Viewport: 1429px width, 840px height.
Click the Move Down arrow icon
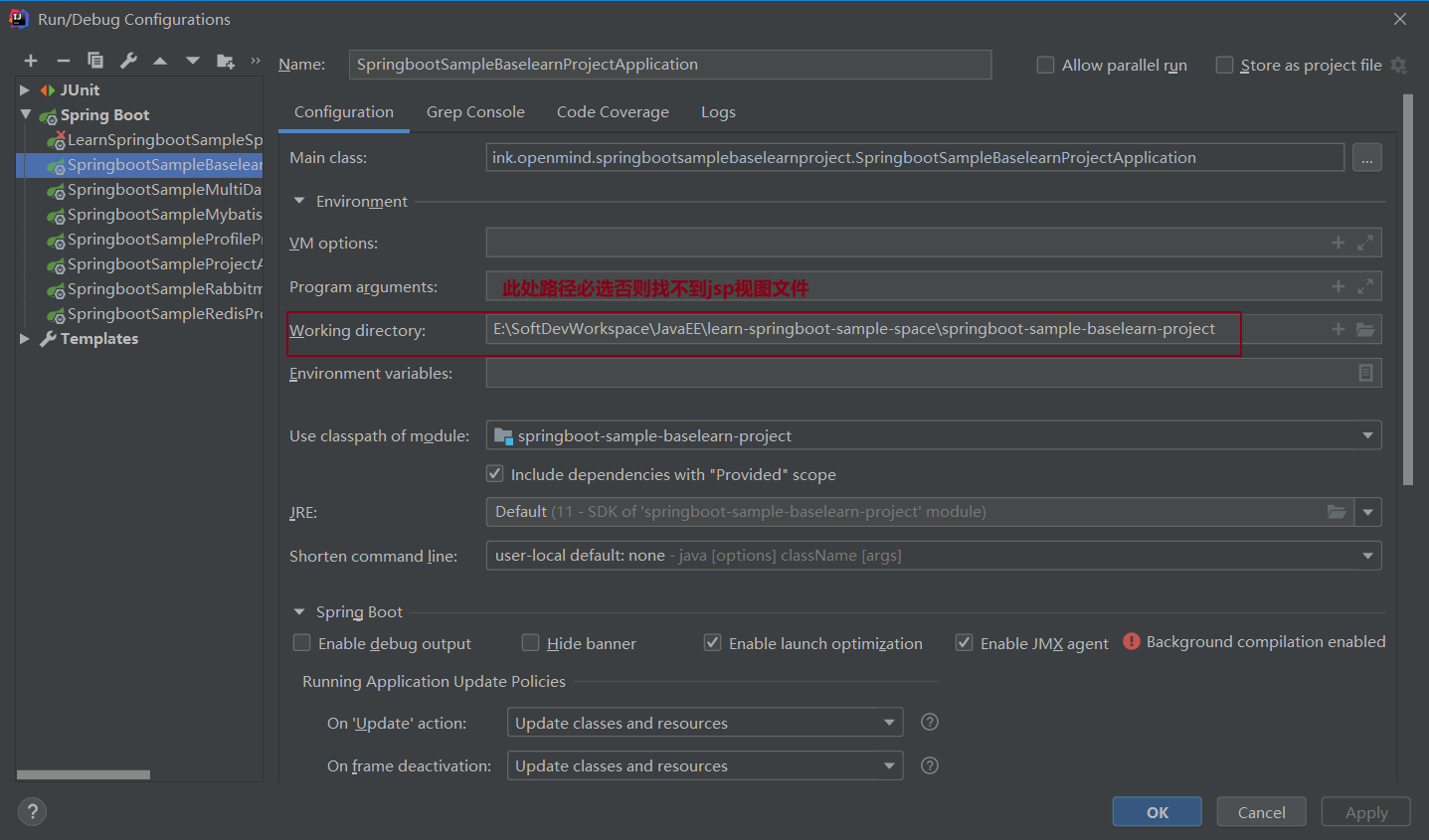click(193, 62)
